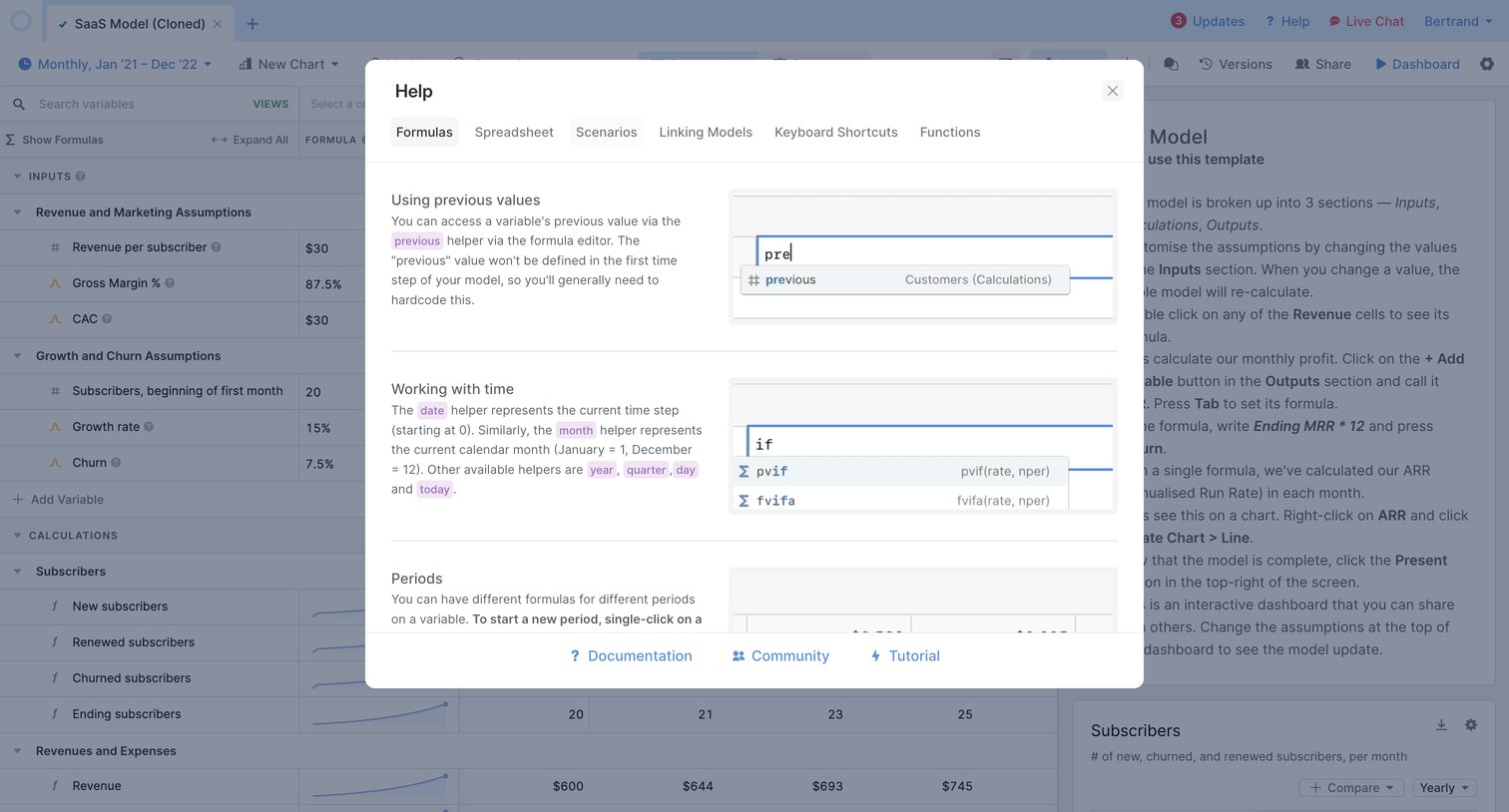
Task: Collapse the CALCULATIONS section
Action: (x=17, y=536)
